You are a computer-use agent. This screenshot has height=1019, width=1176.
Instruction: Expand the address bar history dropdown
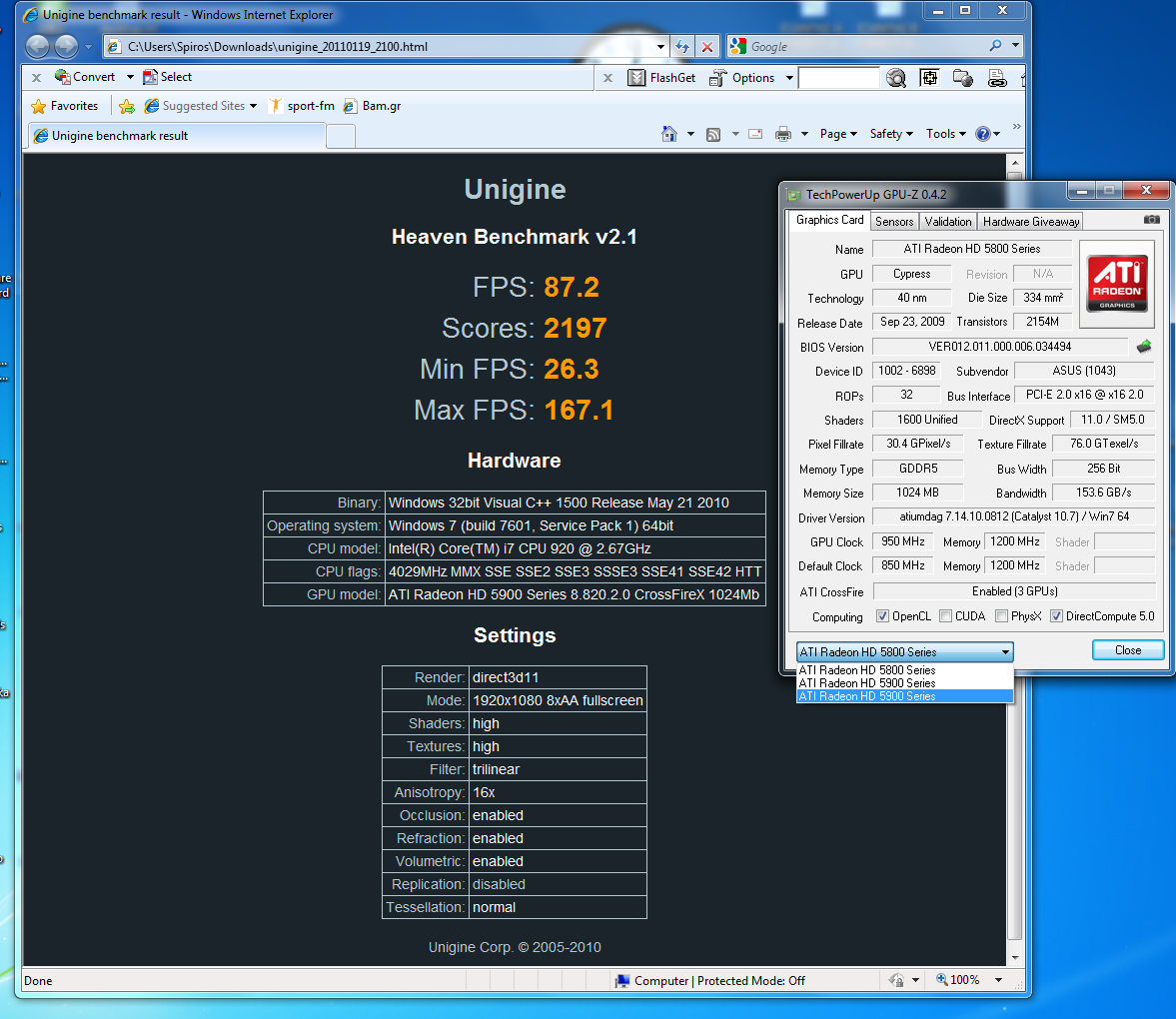click(x=660, y=47)
